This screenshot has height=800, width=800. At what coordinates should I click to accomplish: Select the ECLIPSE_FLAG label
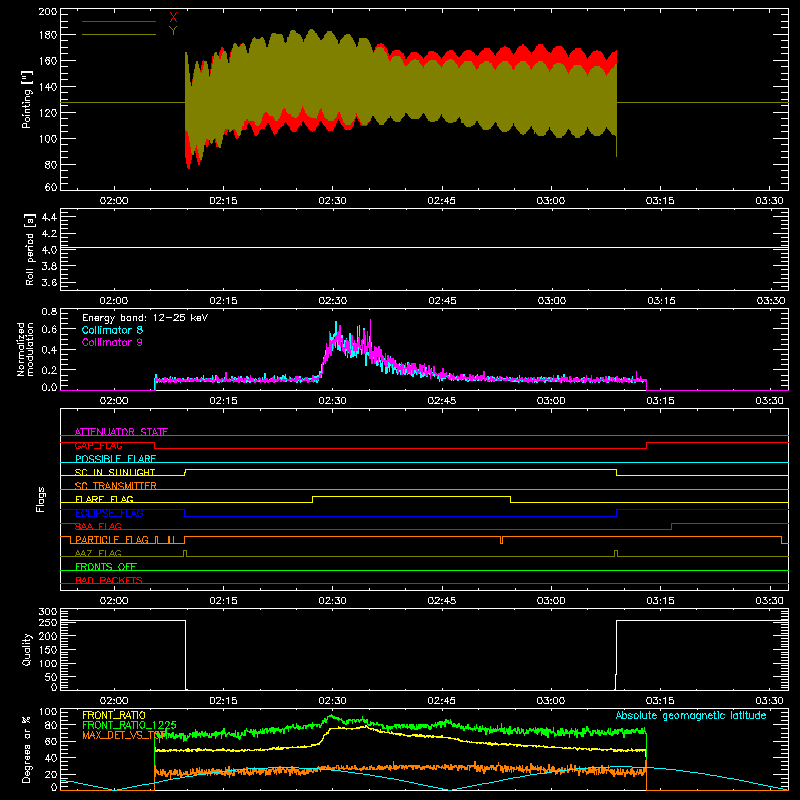click(109, 513)
